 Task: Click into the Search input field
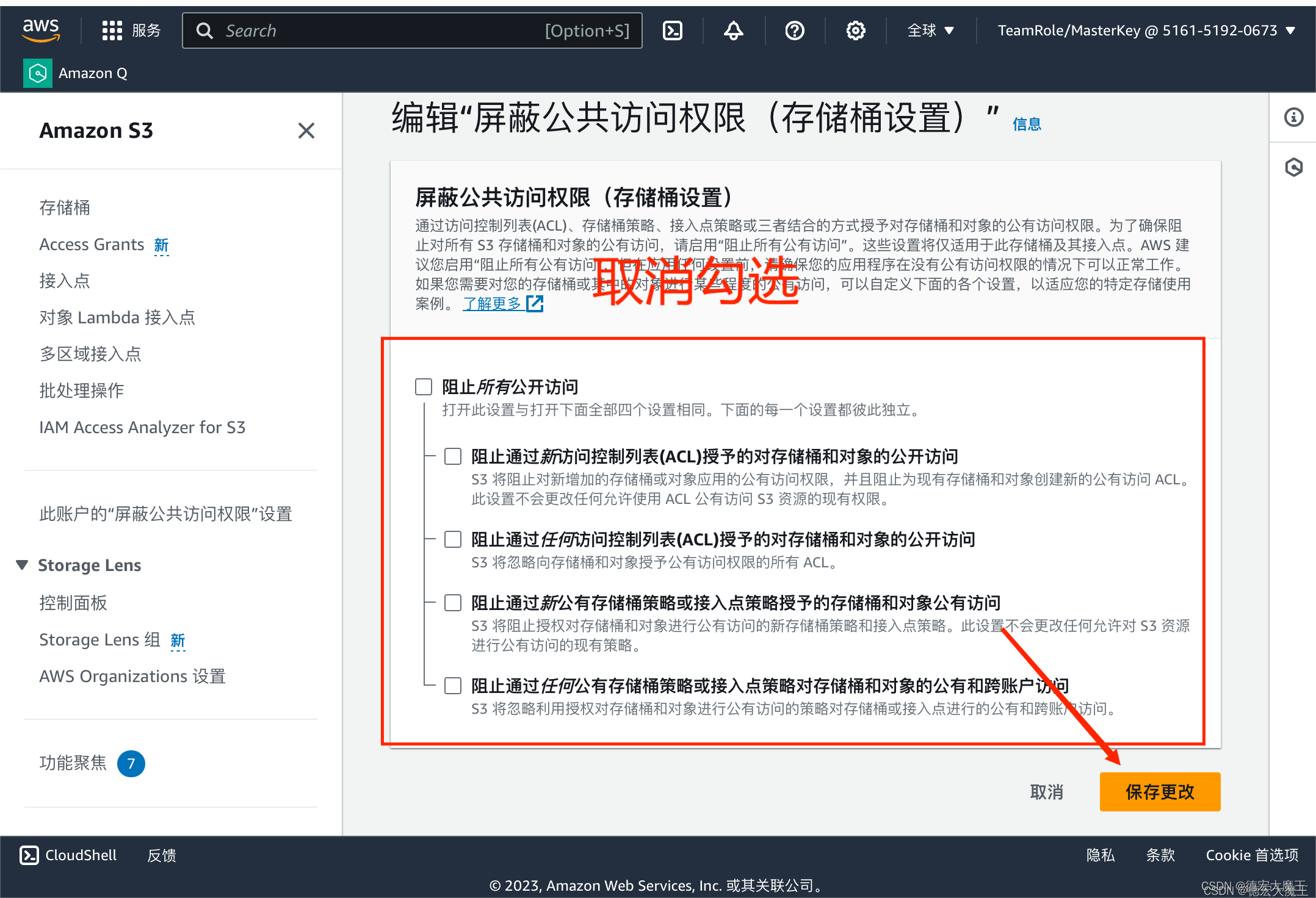(412, 31)
